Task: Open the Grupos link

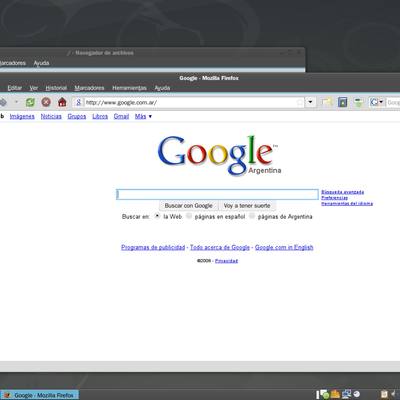Action: (x=77, y=116)
